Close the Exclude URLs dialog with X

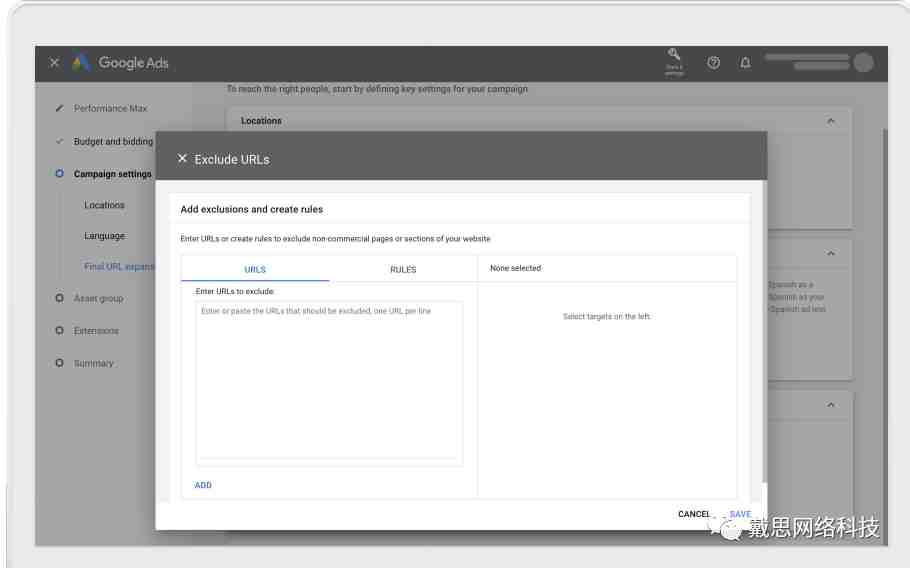[182, 158]
